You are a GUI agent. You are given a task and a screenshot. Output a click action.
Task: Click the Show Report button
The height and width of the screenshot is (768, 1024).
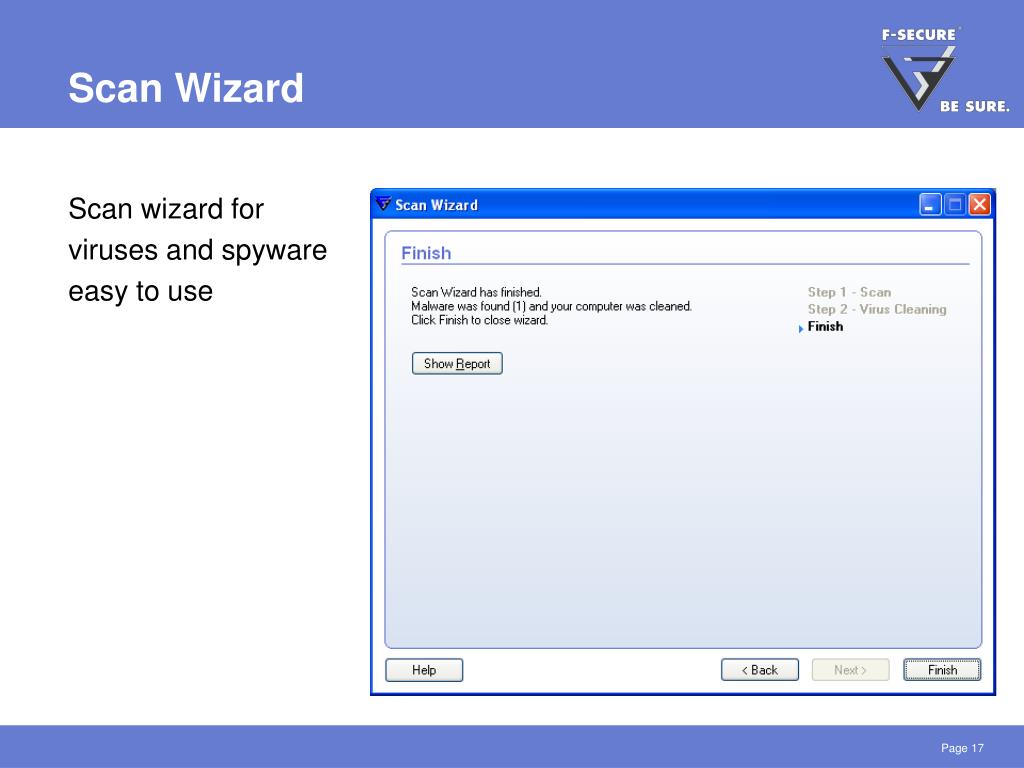tap(456, 364)
